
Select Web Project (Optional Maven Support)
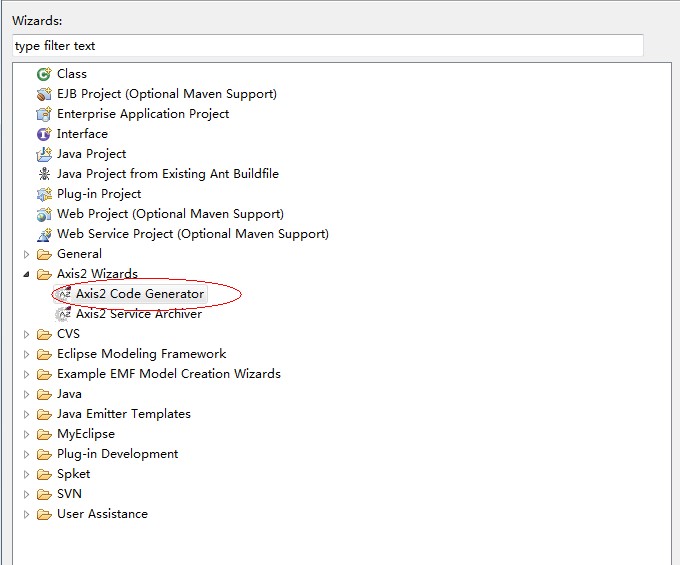point(170,214)
